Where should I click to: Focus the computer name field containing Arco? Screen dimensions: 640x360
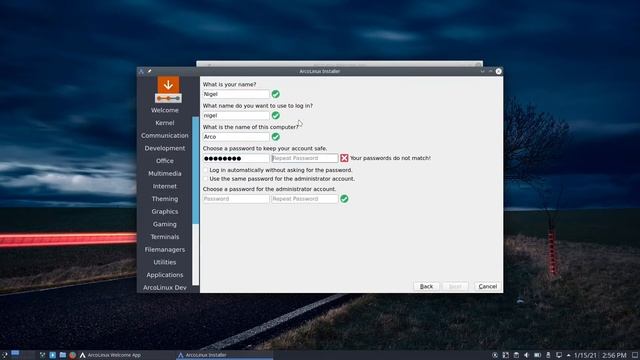pos(236,137)
